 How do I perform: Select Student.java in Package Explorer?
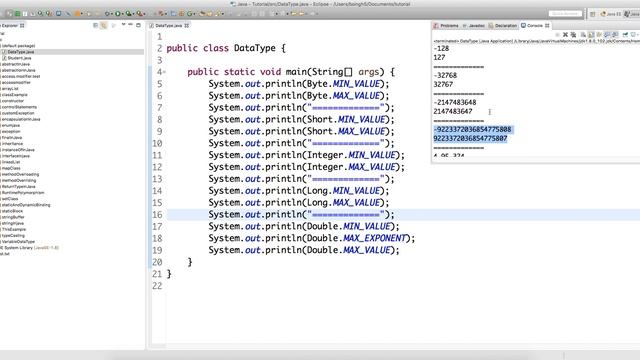[19, 58]
